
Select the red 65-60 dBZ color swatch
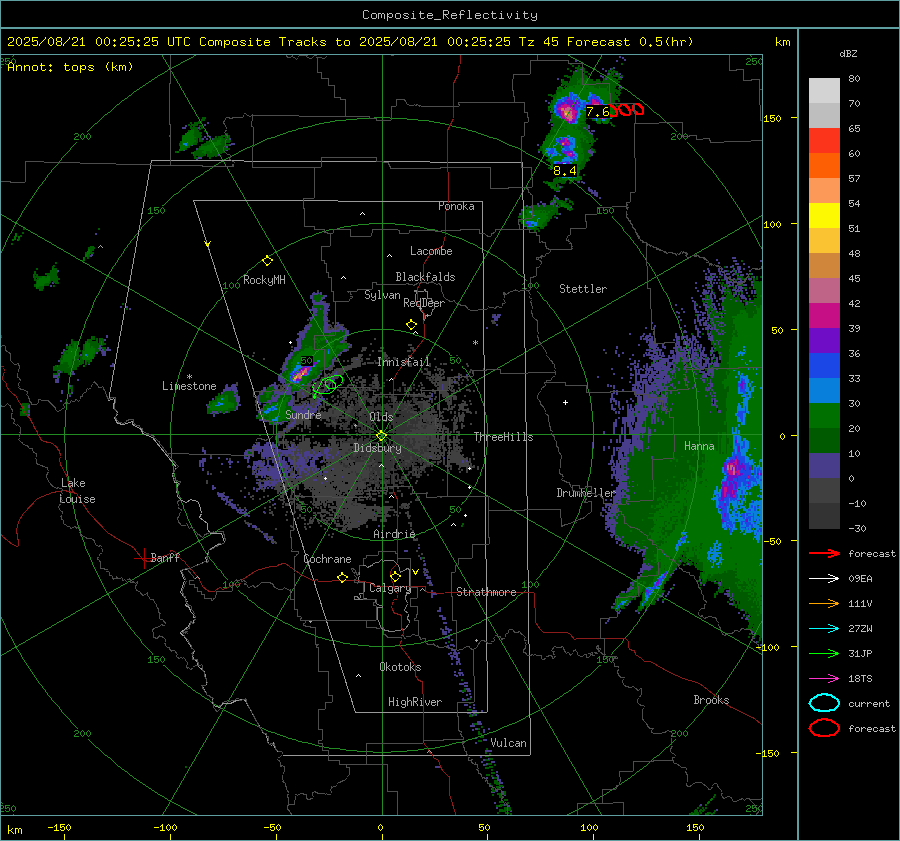click(x=824, y=140)
